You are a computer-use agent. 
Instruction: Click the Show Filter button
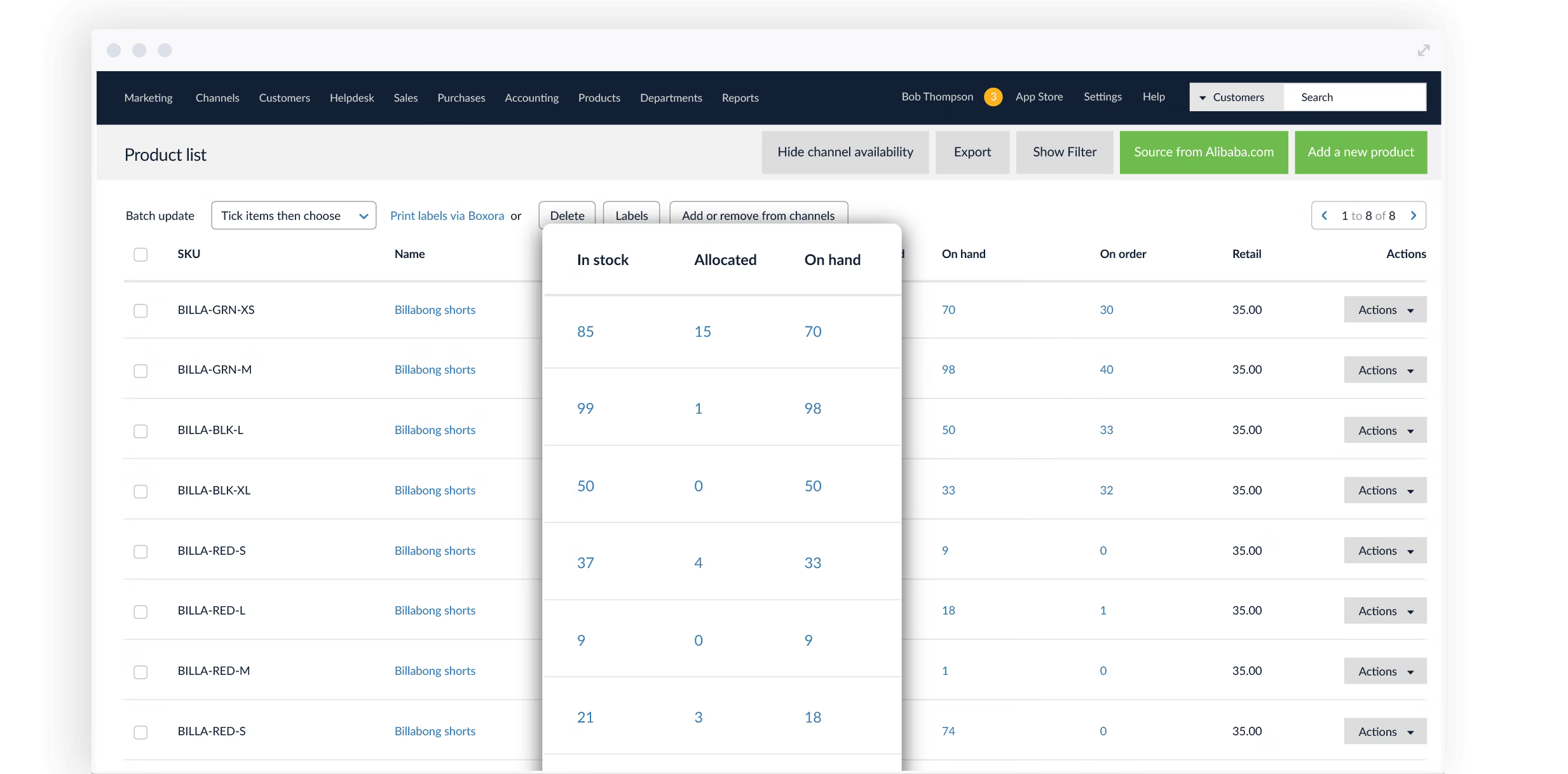1064,152
